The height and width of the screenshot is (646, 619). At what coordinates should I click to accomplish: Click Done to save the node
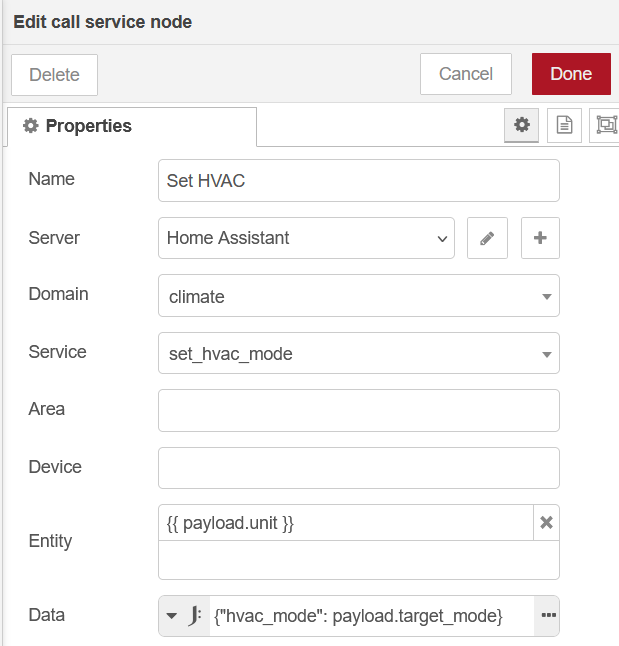click(570, 74)
